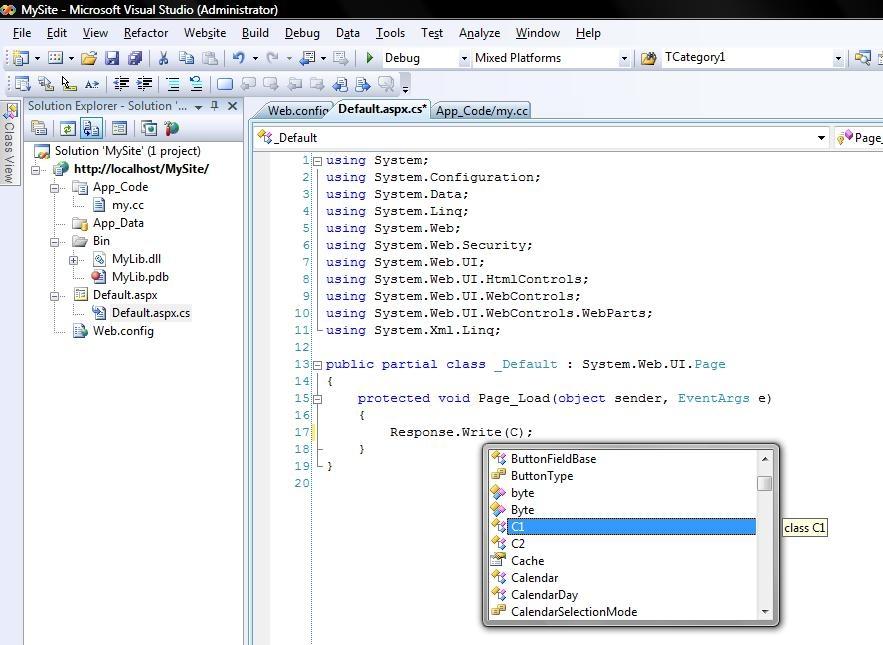The image size is (883, 645).
Task: Click the IntelliSense list scrollbar thumb
Action: (x=764, y=483)
